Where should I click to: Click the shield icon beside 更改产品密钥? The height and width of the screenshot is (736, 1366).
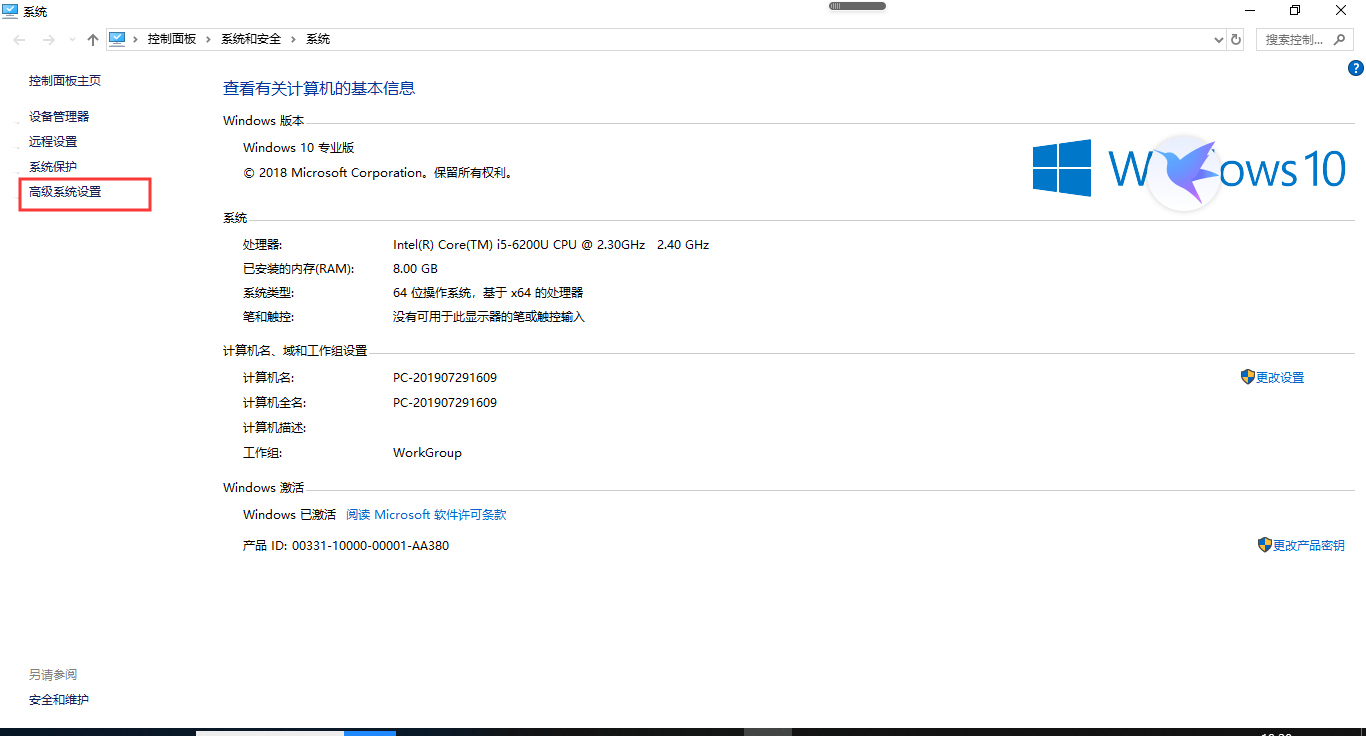pos(1264,545)
